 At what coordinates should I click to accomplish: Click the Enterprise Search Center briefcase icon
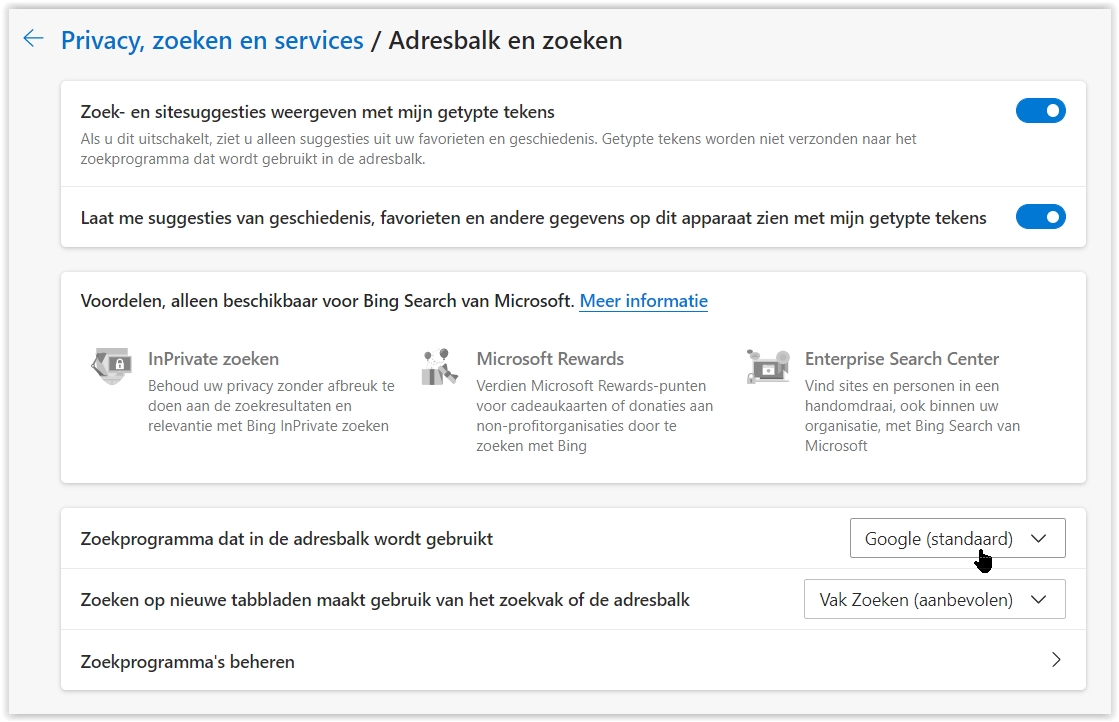point(768,365)
